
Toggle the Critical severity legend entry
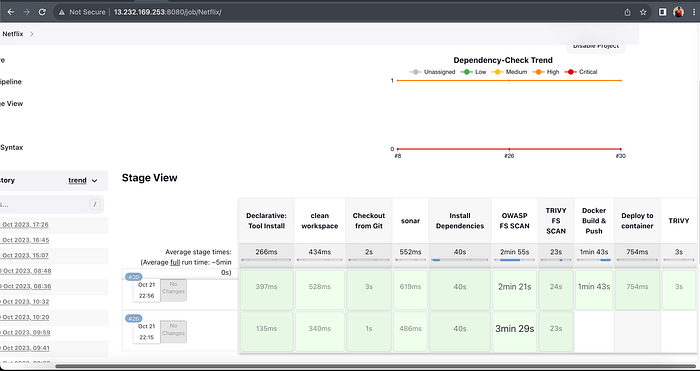pos(581,72)
